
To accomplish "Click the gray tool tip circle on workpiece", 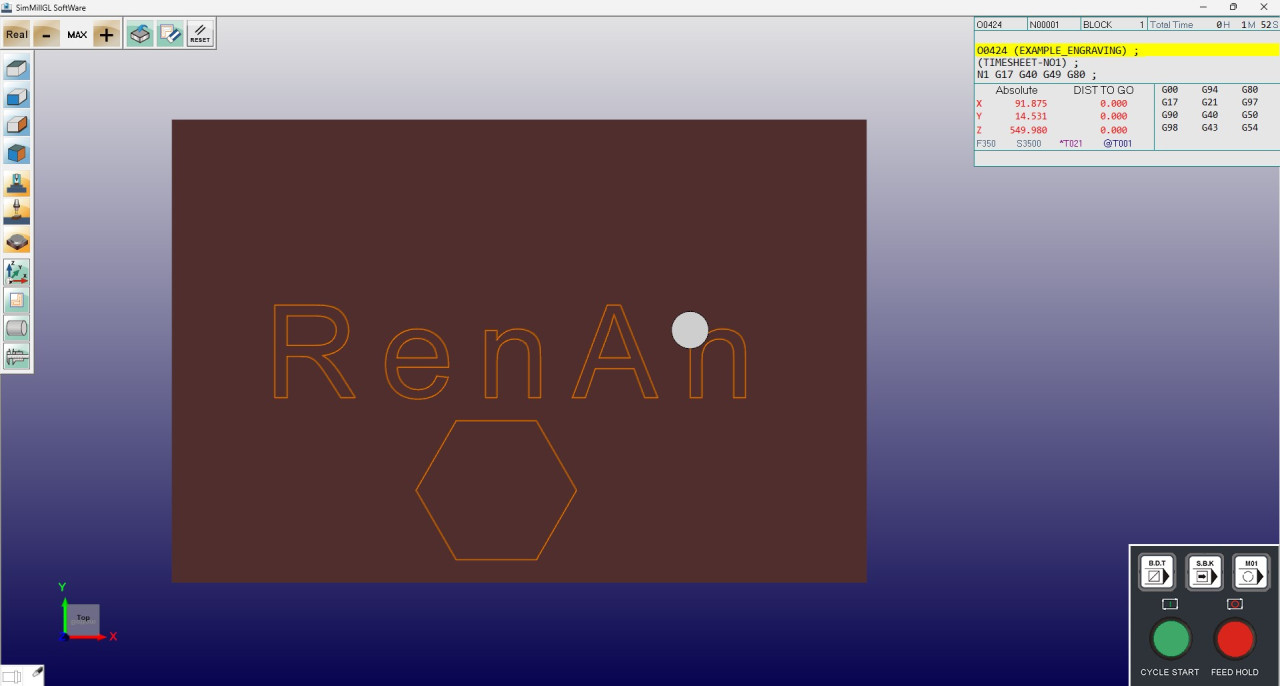I will point(690,330).
